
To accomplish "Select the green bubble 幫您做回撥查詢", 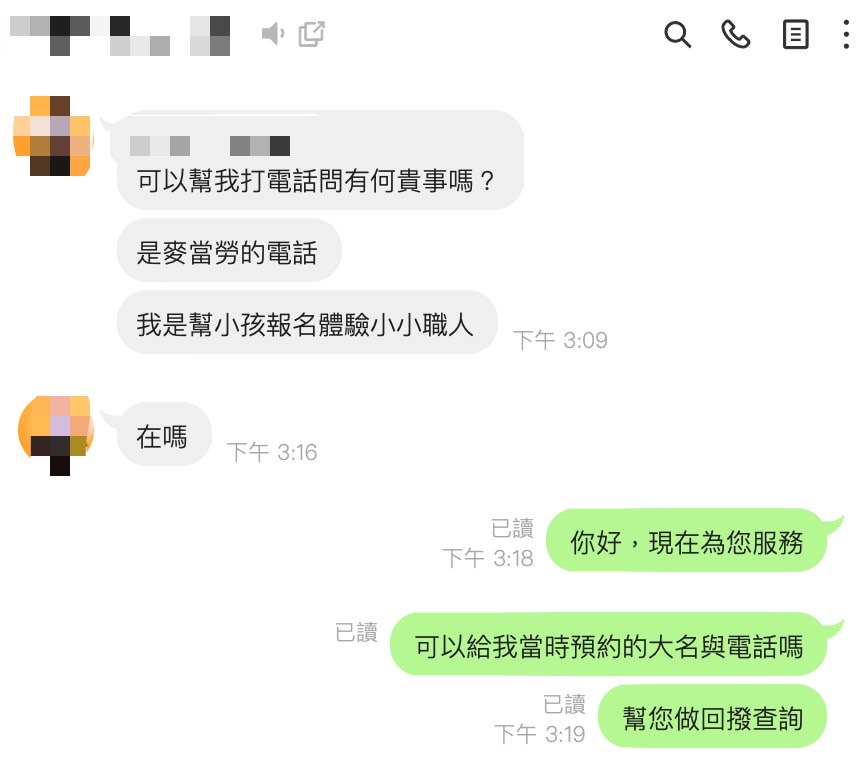I will (x=712, y=716).
